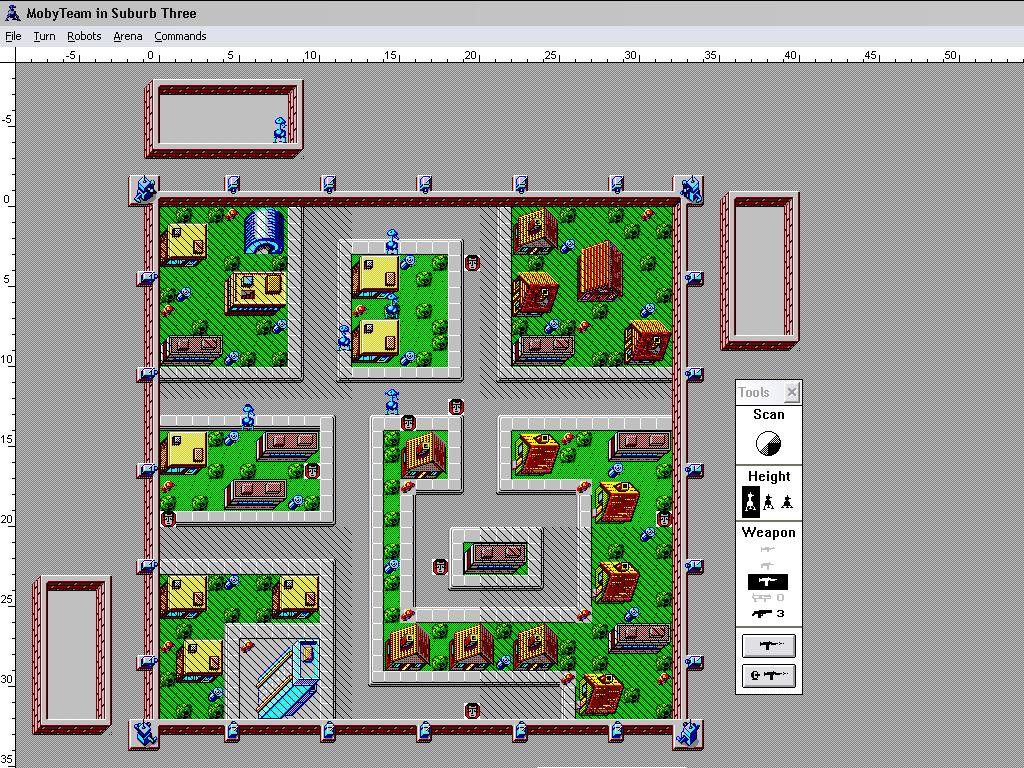Screen dimensions: 1024x768
Task: Click the "Tools" palette title
Action: click(754, 392)
